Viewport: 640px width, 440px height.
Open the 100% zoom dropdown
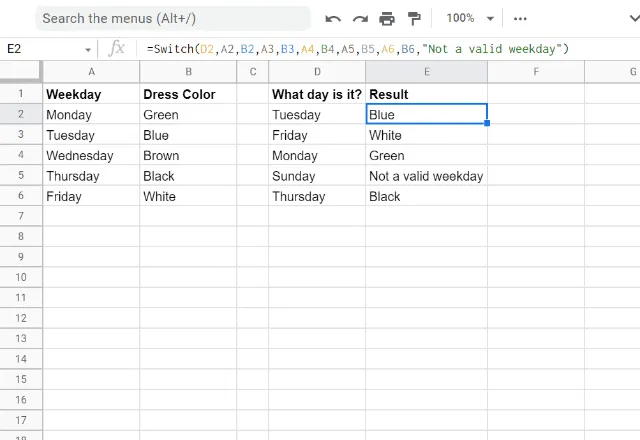[471, 18]
